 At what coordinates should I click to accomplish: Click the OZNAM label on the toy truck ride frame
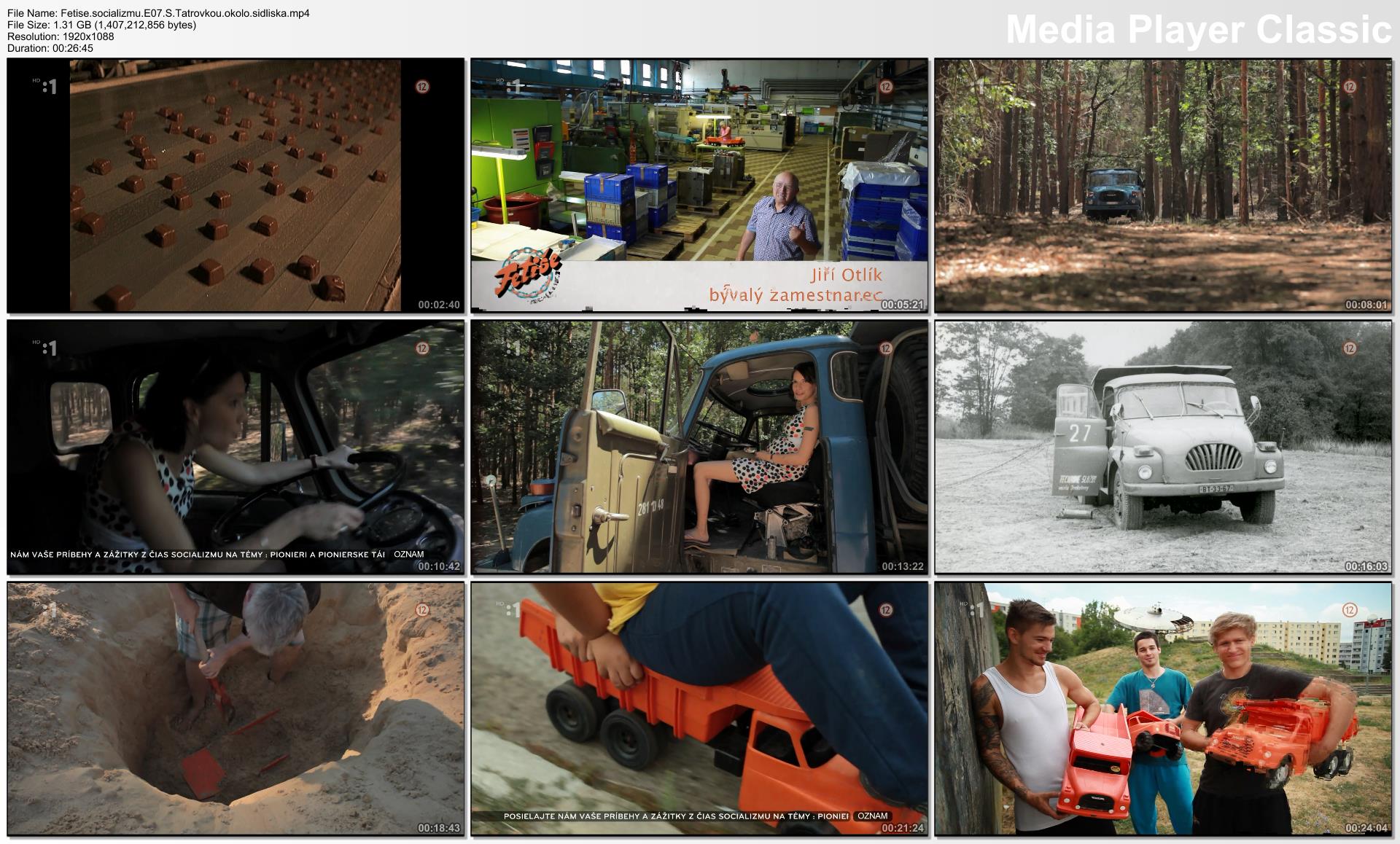tap(872, 816)
